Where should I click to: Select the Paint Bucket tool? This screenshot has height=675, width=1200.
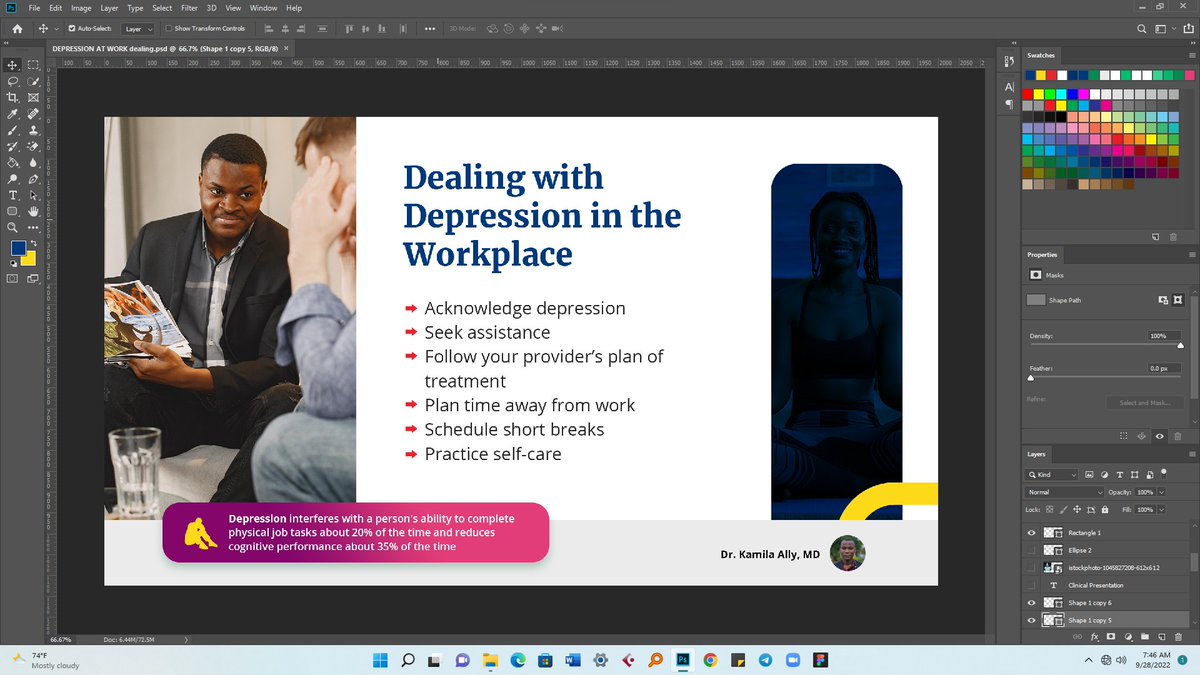[14, 163]
